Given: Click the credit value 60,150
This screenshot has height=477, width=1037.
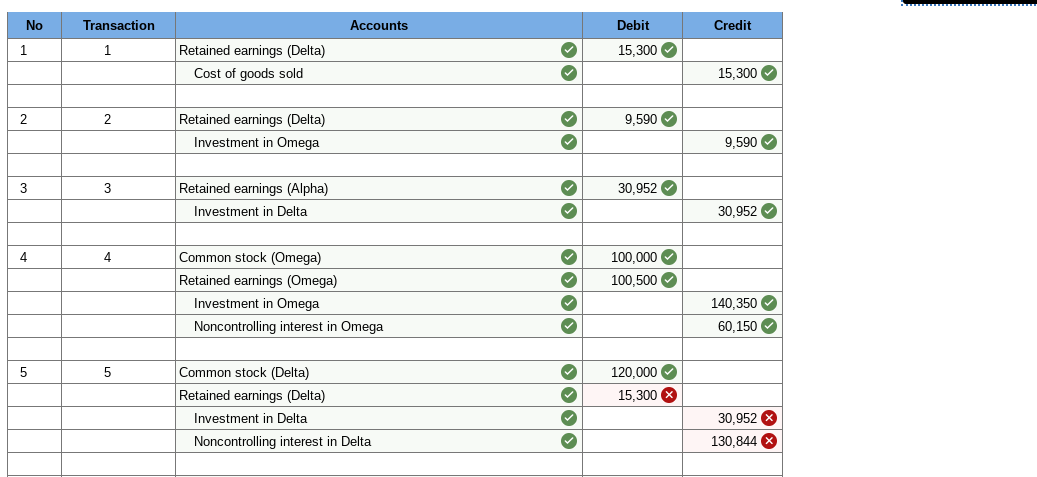Looking at the screenshot, I should tap(737, 326).
